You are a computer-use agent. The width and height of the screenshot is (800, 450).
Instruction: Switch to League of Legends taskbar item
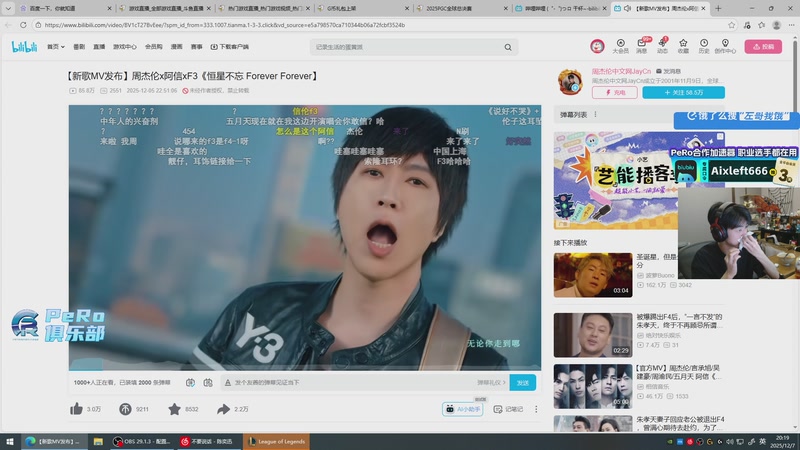pyautogui.click(x=276, y=441)
